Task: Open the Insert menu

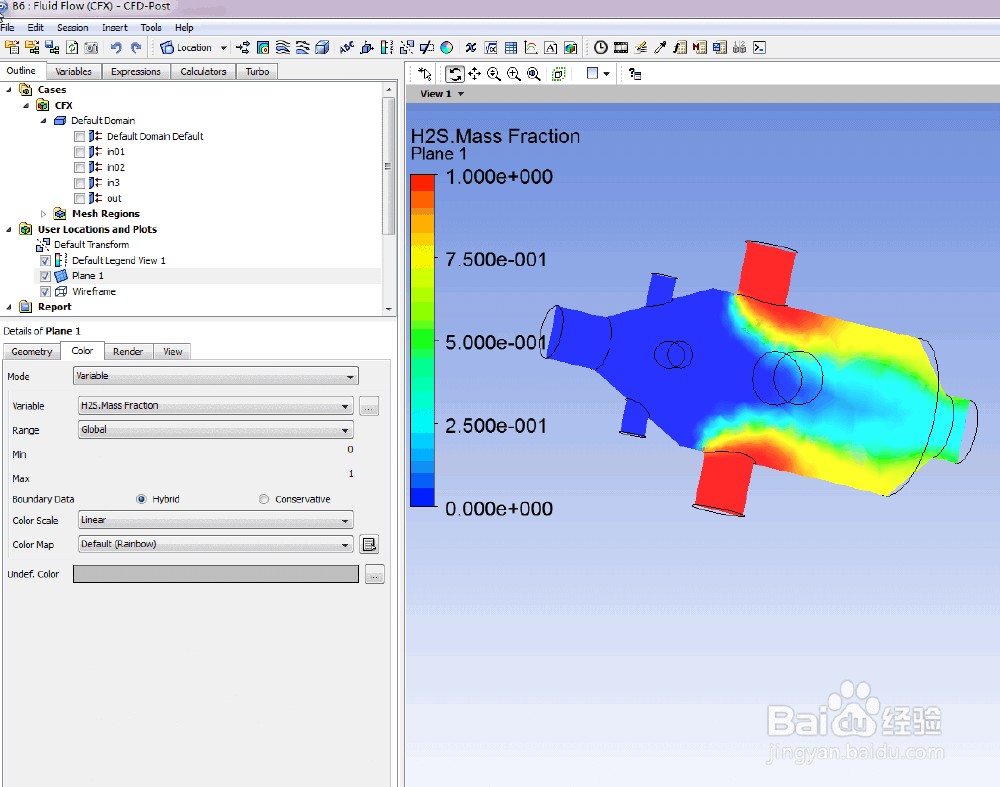Action: tap(115, 27)
